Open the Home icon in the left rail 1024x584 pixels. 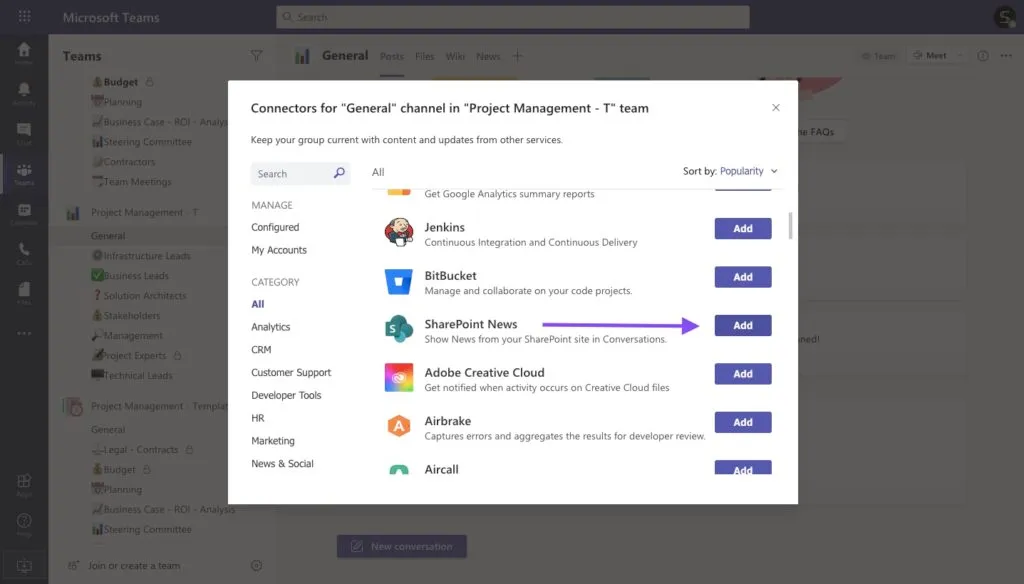click(x=24, y=52)
